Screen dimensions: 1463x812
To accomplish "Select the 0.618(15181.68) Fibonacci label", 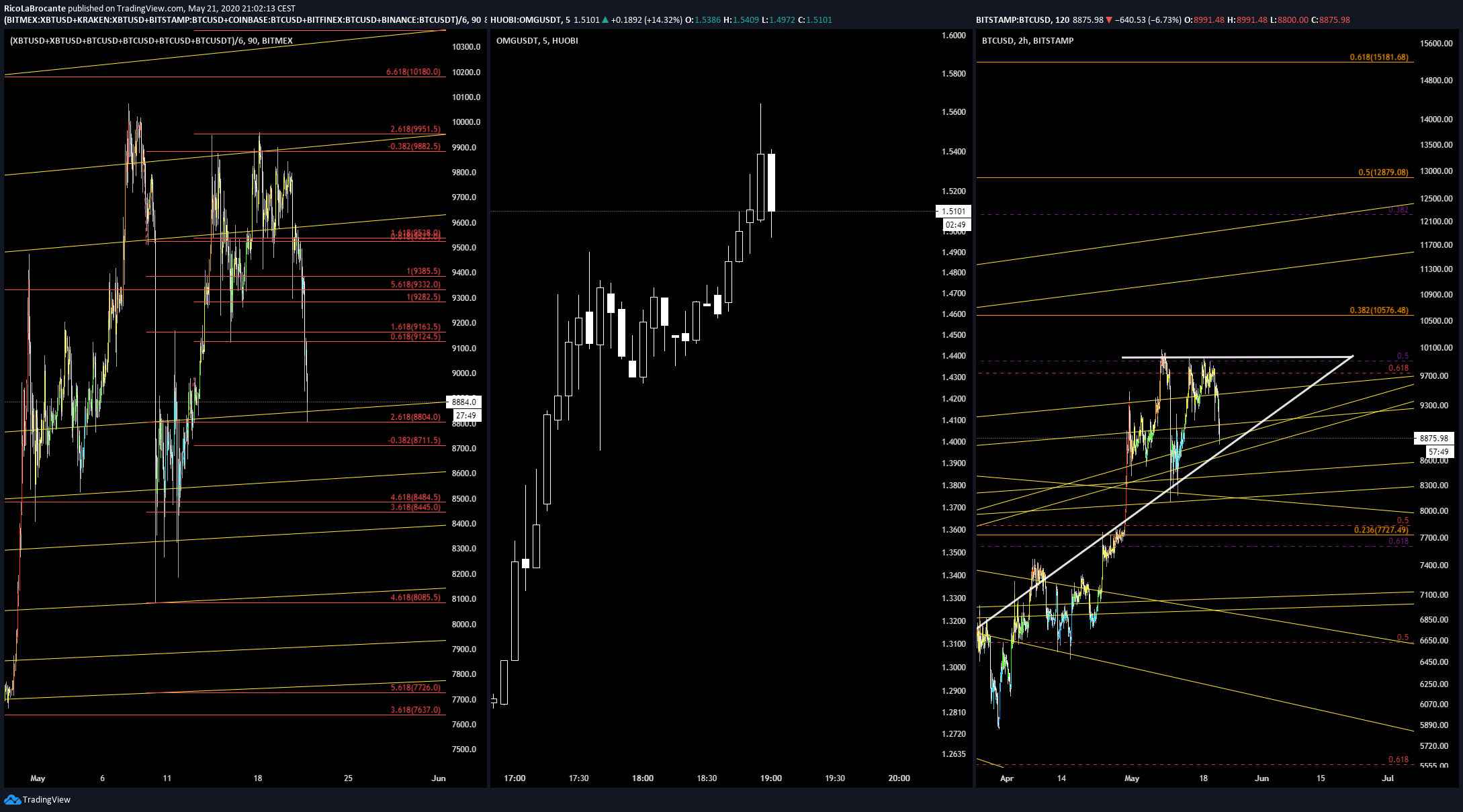I will pos(1379,57).
